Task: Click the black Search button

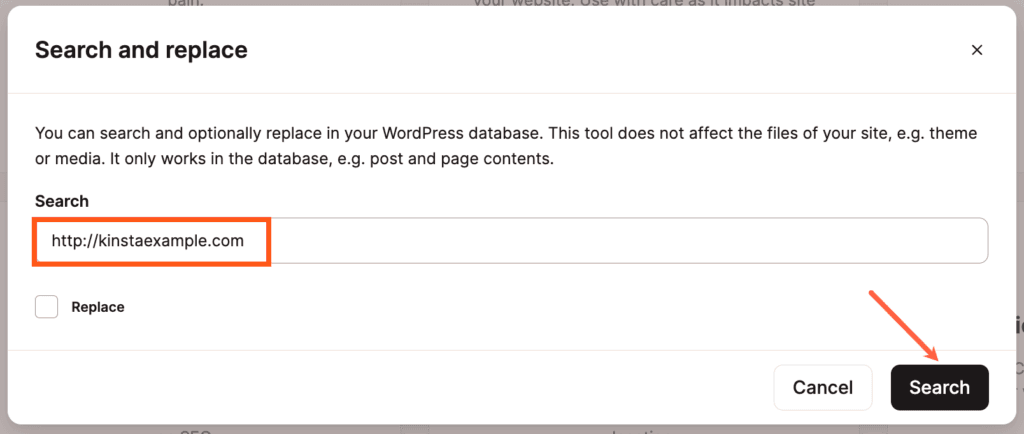Action: 939,388
